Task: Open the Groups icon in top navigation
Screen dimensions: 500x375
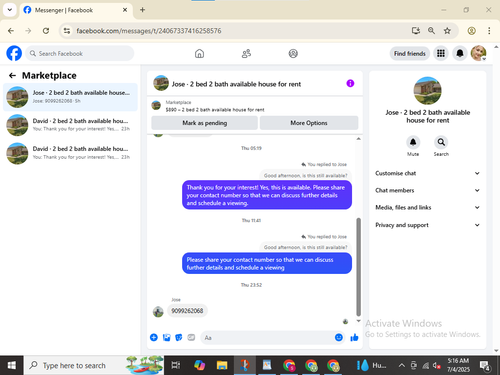Action: pyautogui.click(x=293, y=53)
